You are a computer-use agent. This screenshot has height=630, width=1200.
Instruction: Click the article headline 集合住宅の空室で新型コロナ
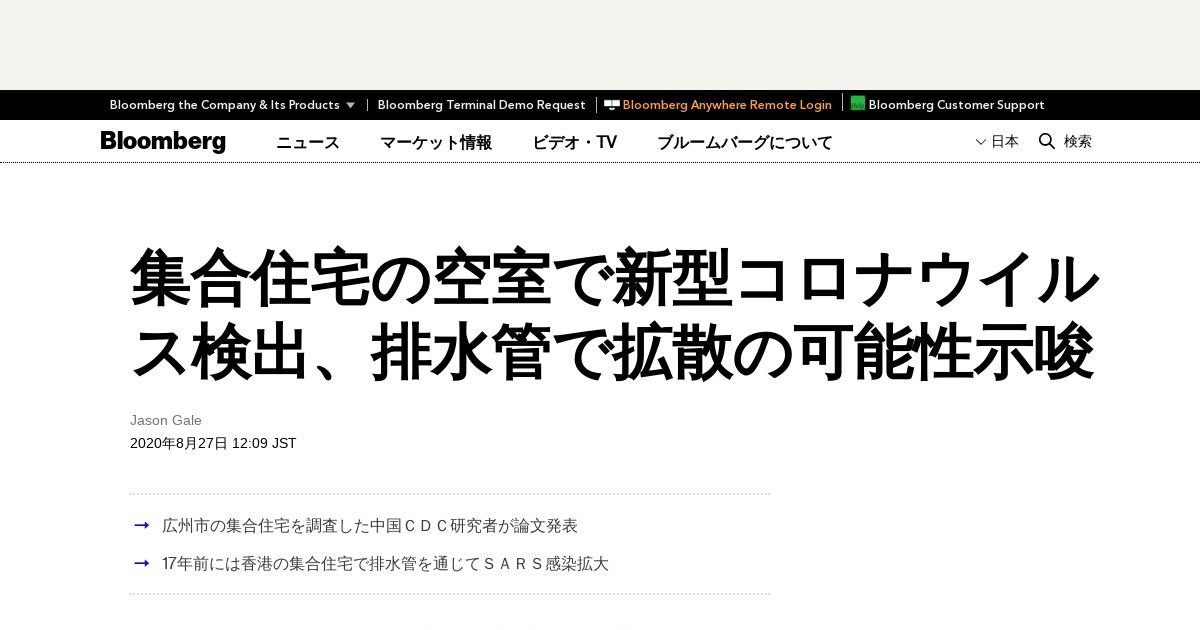pyautogui.click(x=614, y=316)
